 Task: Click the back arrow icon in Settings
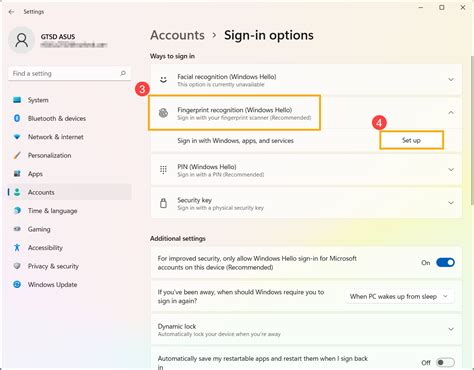pos(11,12)
